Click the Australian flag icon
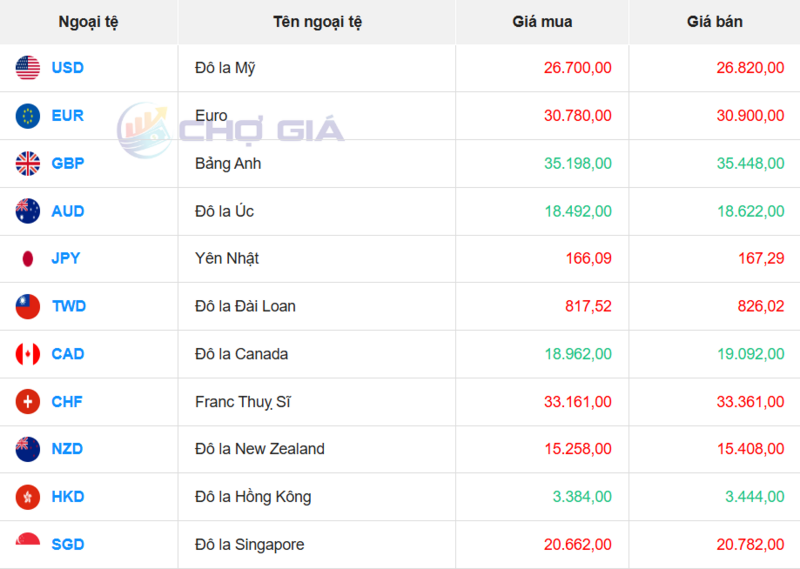 (28, 211)
